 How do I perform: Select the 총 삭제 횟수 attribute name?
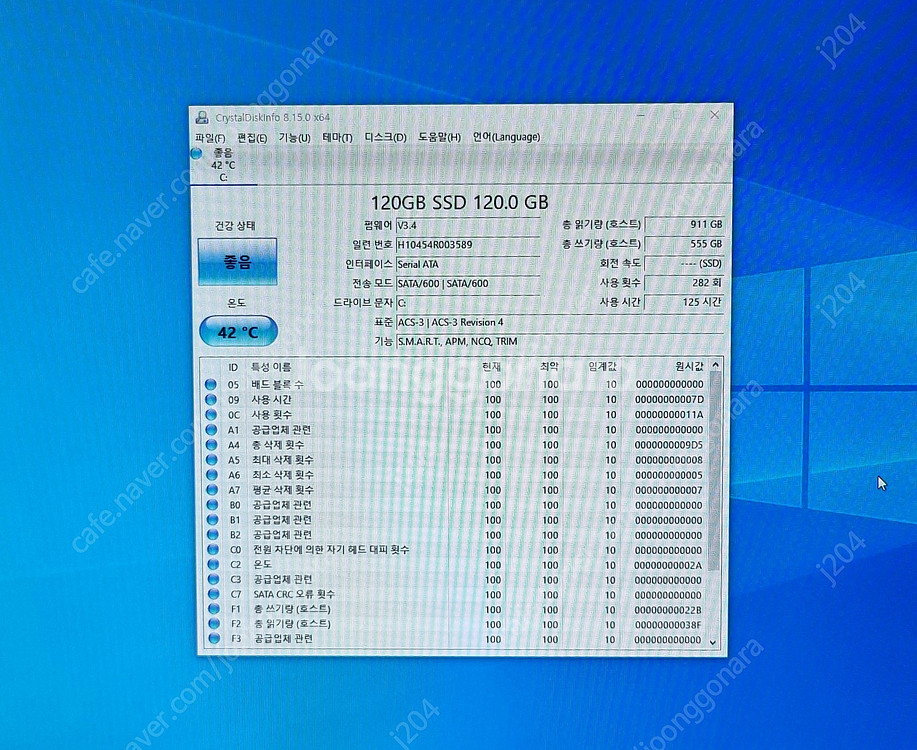pos(278,445)
